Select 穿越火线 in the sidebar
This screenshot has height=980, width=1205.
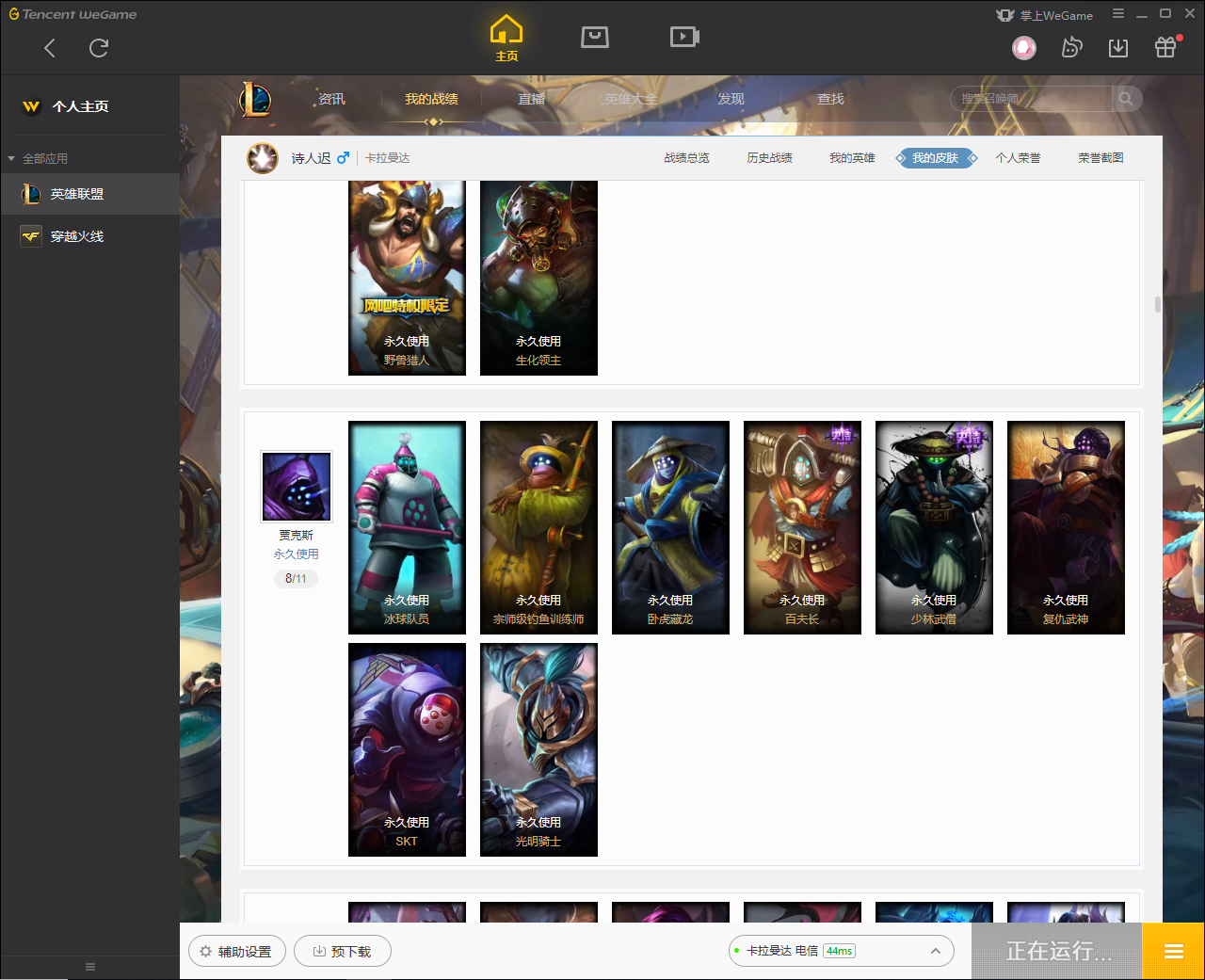point(89,236)
